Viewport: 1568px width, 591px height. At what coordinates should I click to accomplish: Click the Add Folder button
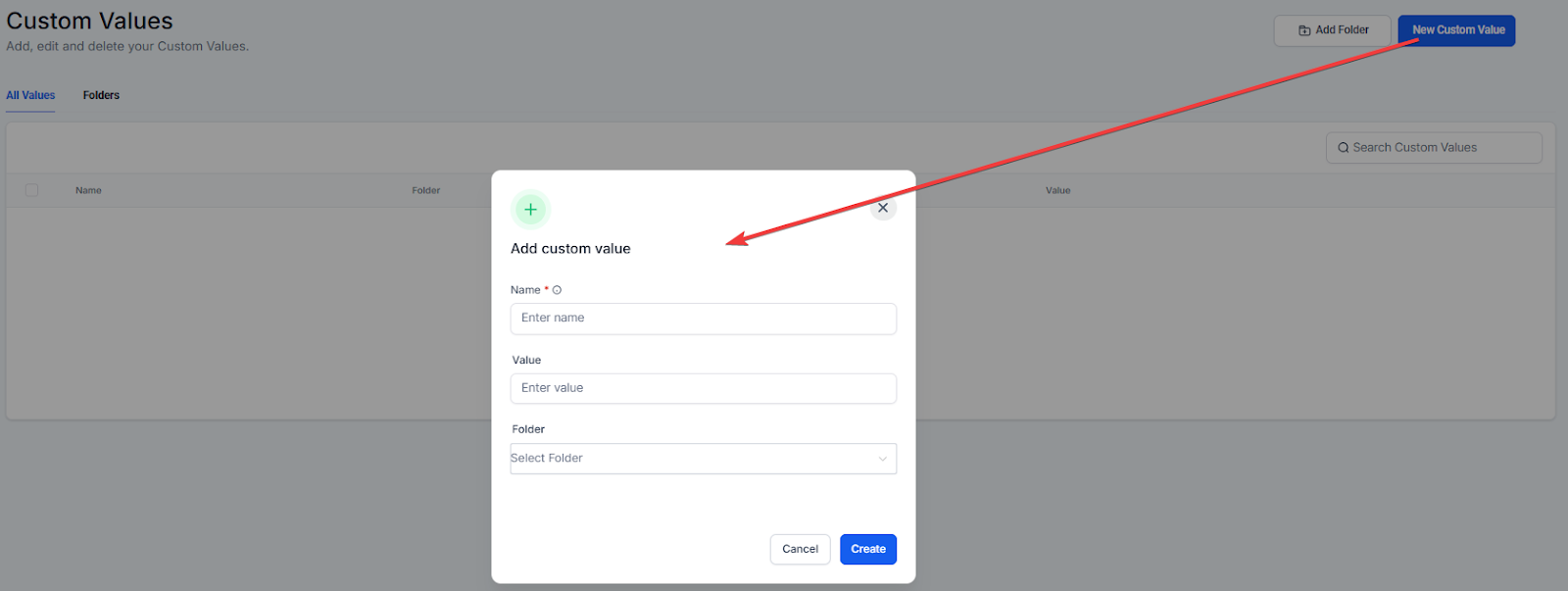1332,30
